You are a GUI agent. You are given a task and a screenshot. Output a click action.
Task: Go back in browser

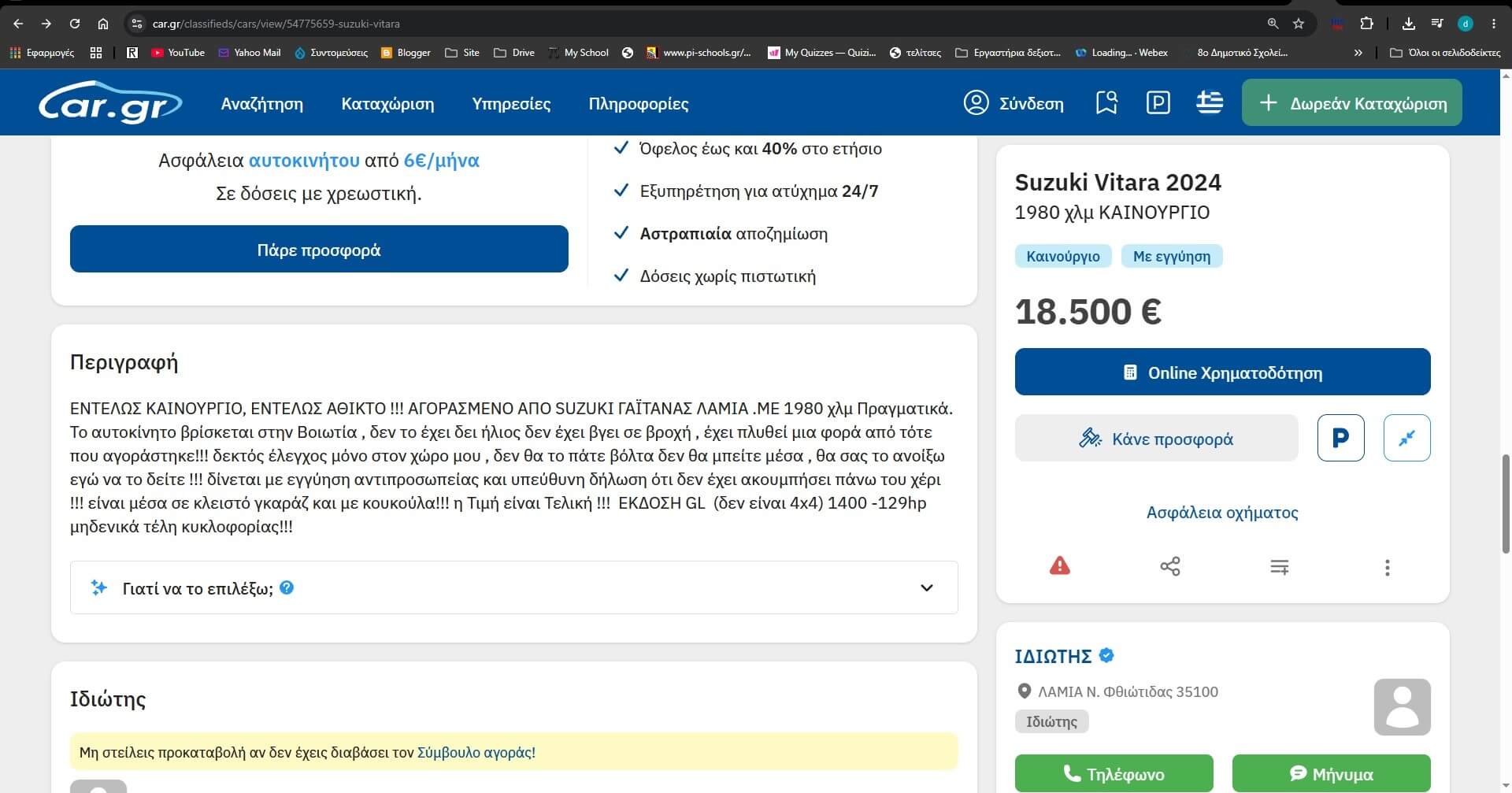[x=18, y=24]
